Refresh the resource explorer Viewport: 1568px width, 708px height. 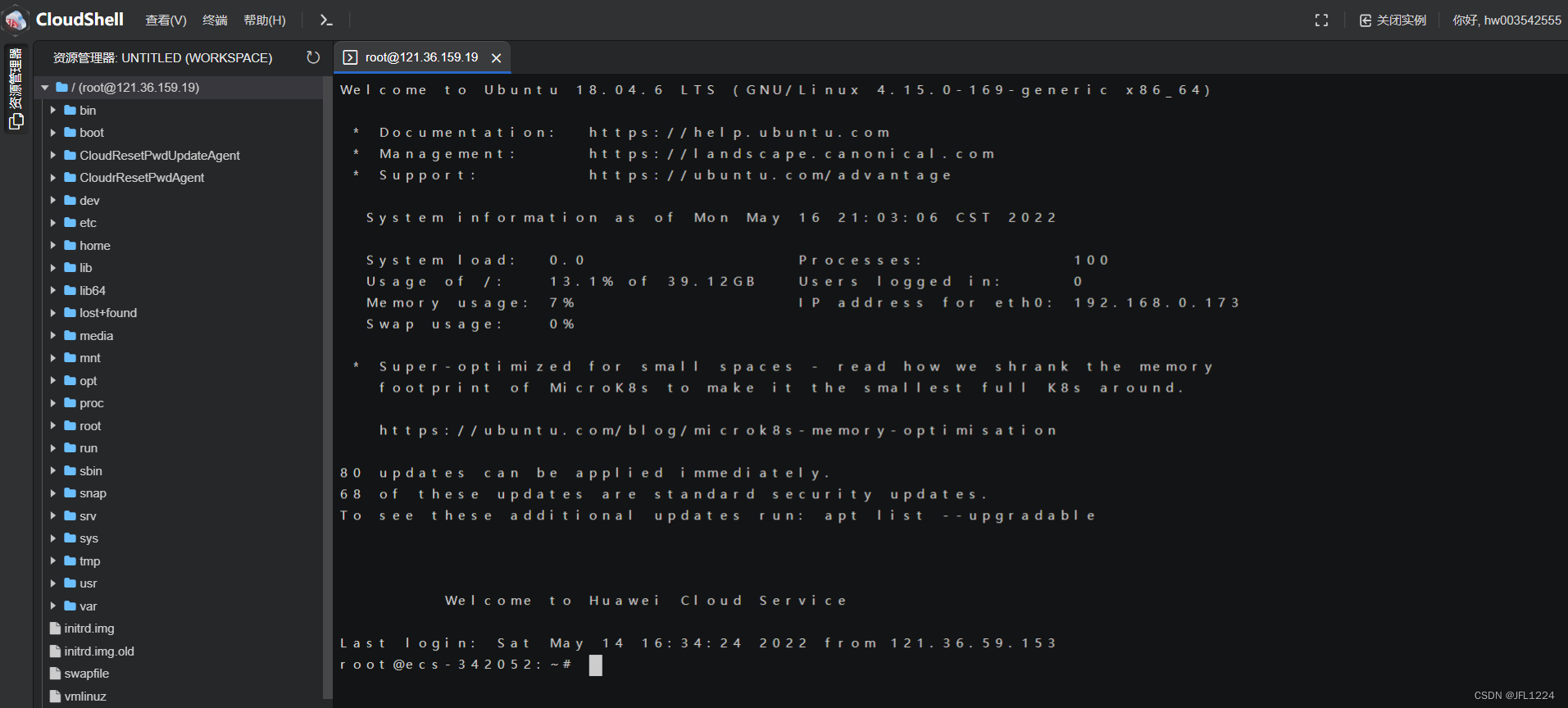pyautogui.click(x=313, y=57)
